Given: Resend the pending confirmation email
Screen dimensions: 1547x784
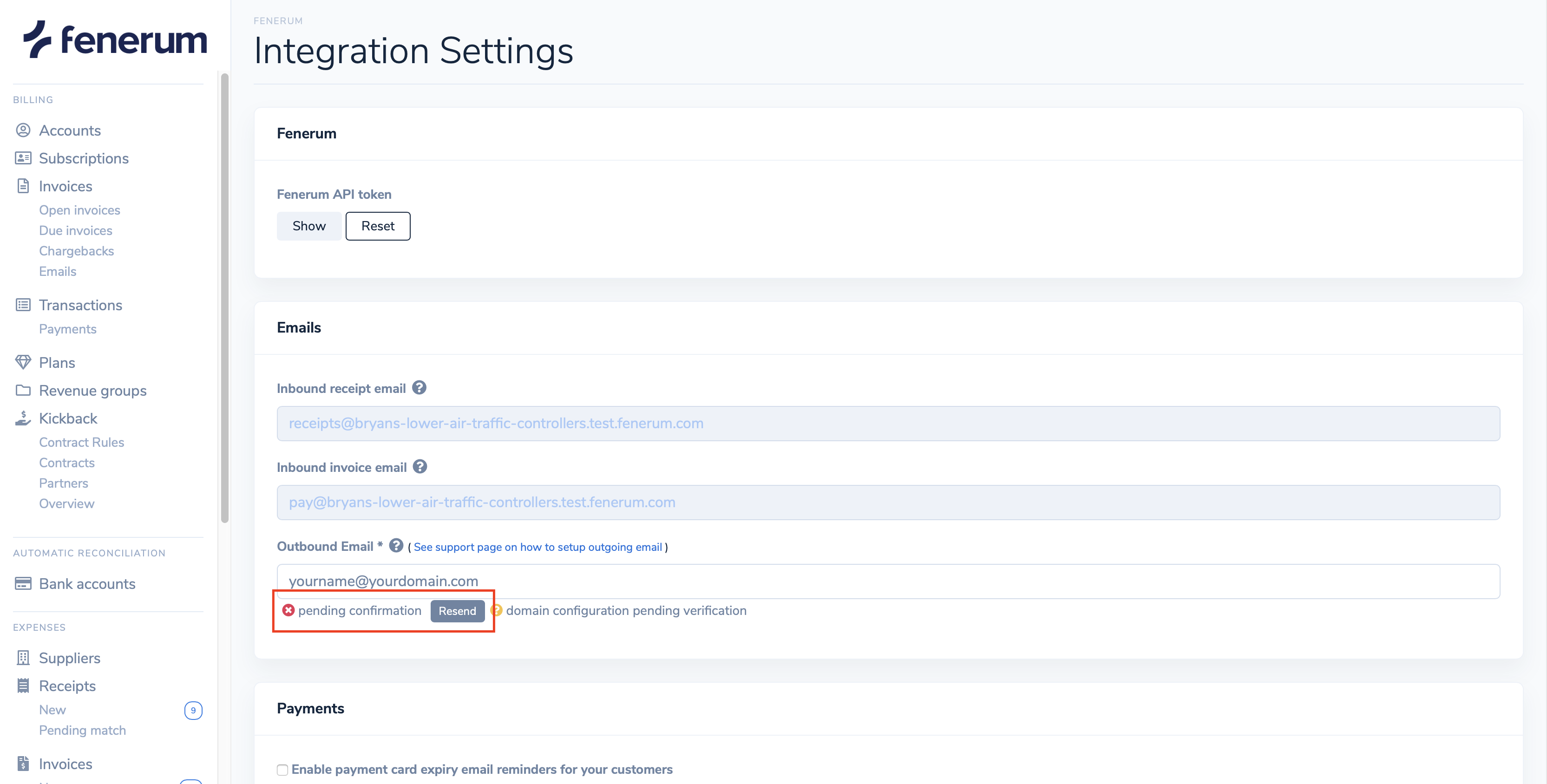Looking at the screenshot, I should click(457, 611).
